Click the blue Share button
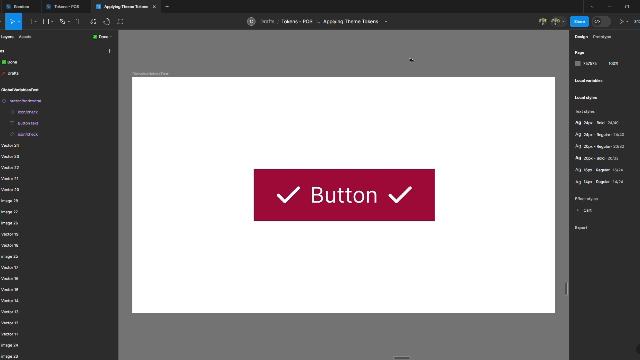 tap(579, 22)
